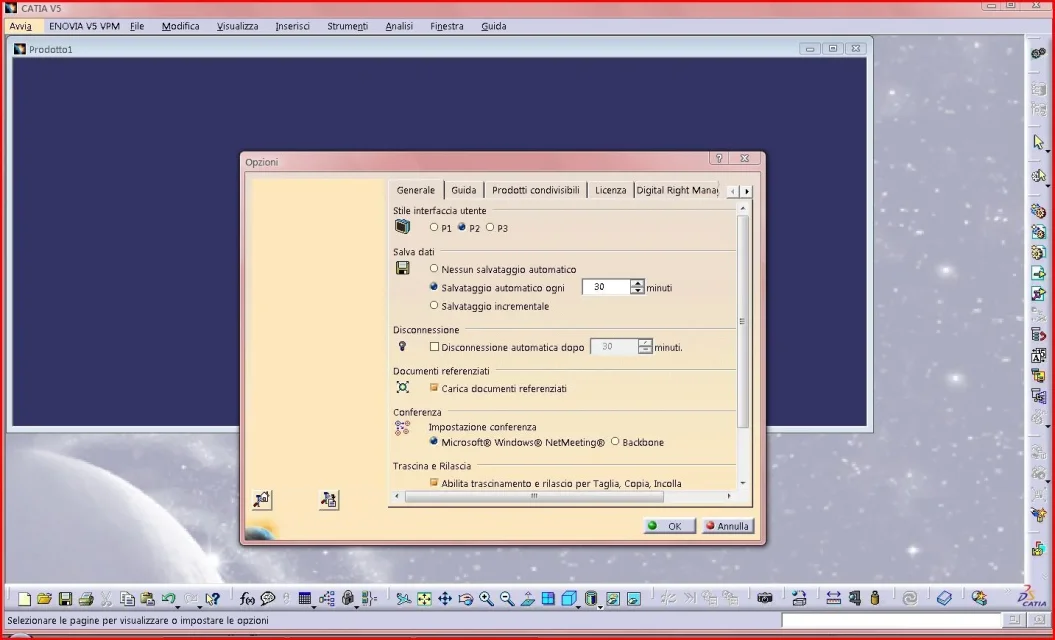Choose Nessun salvataggio automatico
This screenshot has height=640, width=1055.
pyautogui.click(x=434, y=269)
